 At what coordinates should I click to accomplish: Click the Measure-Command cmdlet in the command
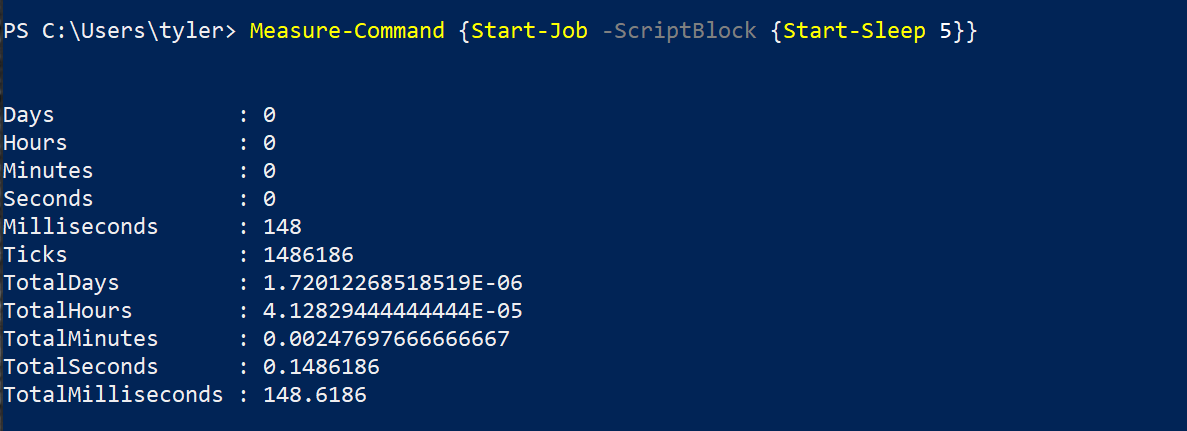(x=347, y=31)
